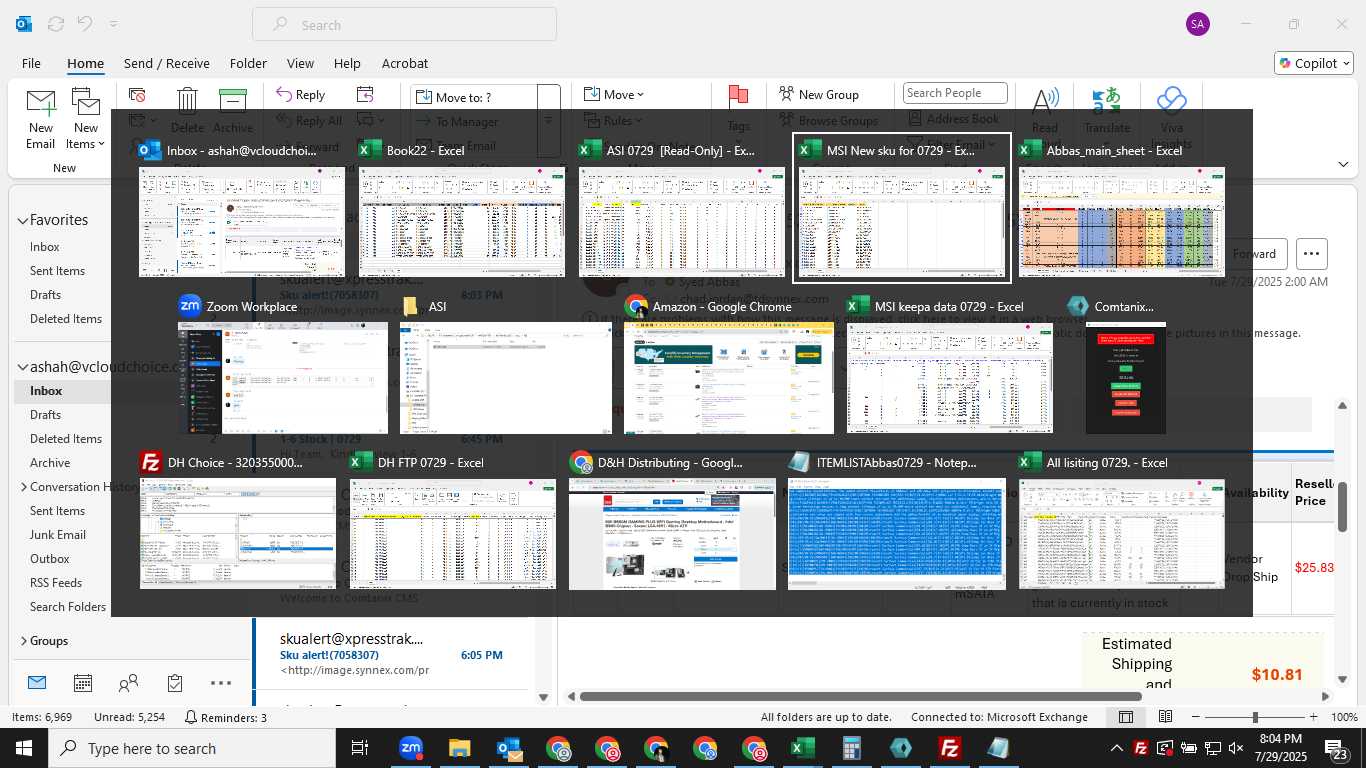Click the Read Aloud icon
The image size is (1366, 768).
(1045, 100)
